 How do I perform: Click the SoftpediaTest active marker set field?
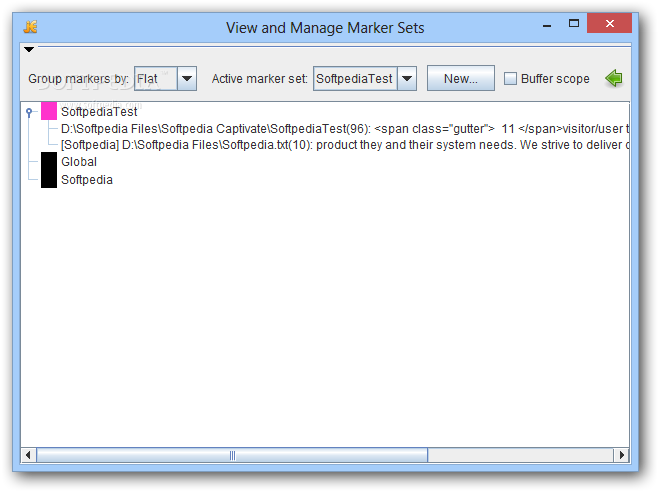click(355, 79)
